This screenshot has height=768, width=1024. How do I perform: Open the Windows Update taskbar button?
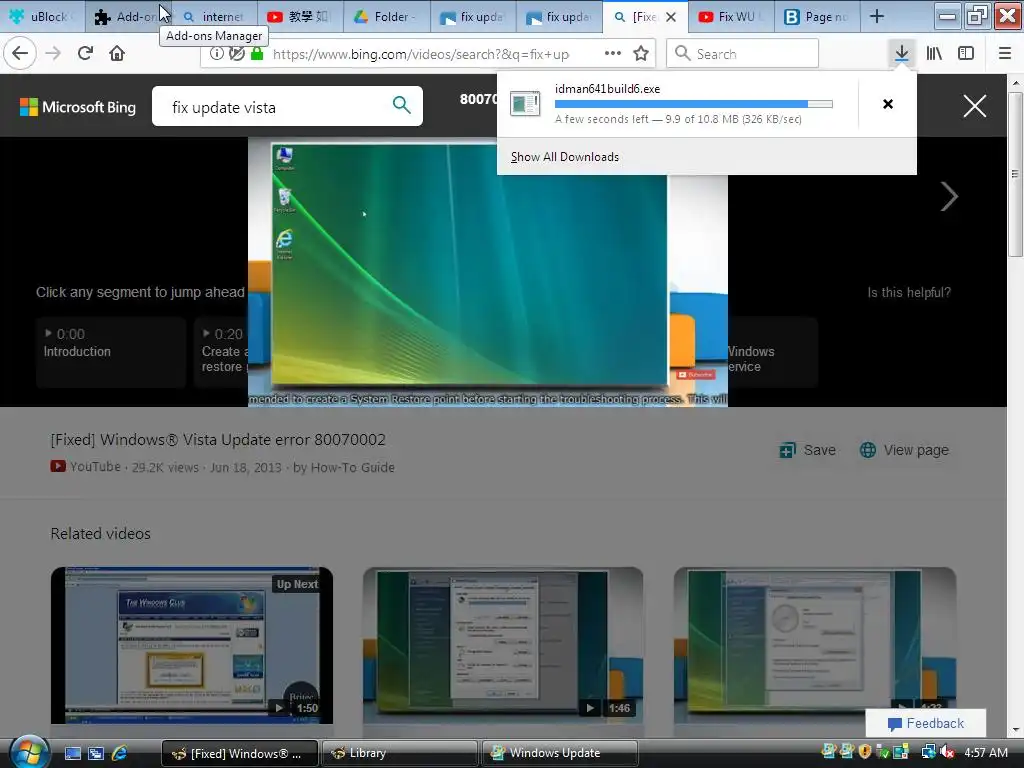[x=560, y=753]
